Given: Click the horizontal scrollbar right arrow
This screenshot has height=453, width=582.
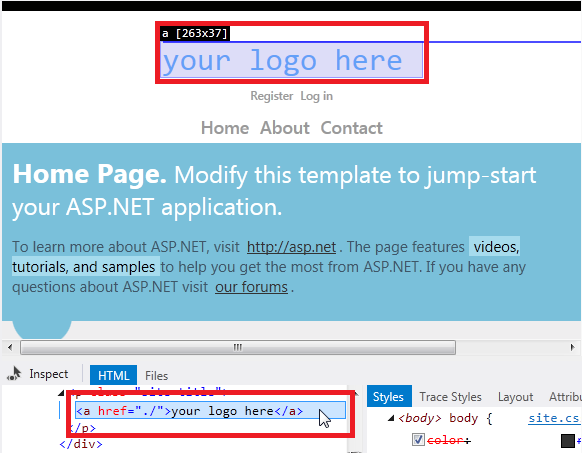Looking at the screenshot, I should tap(572, 348).
